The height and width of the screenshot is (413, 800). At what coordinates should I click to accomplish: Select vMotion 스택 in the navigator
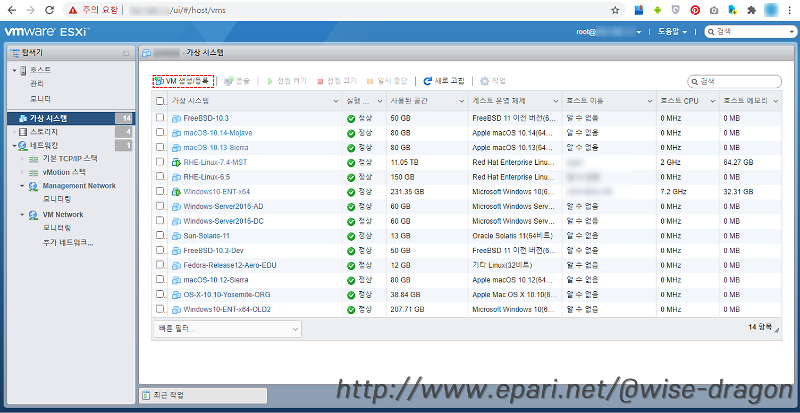(x=64, y=173)
